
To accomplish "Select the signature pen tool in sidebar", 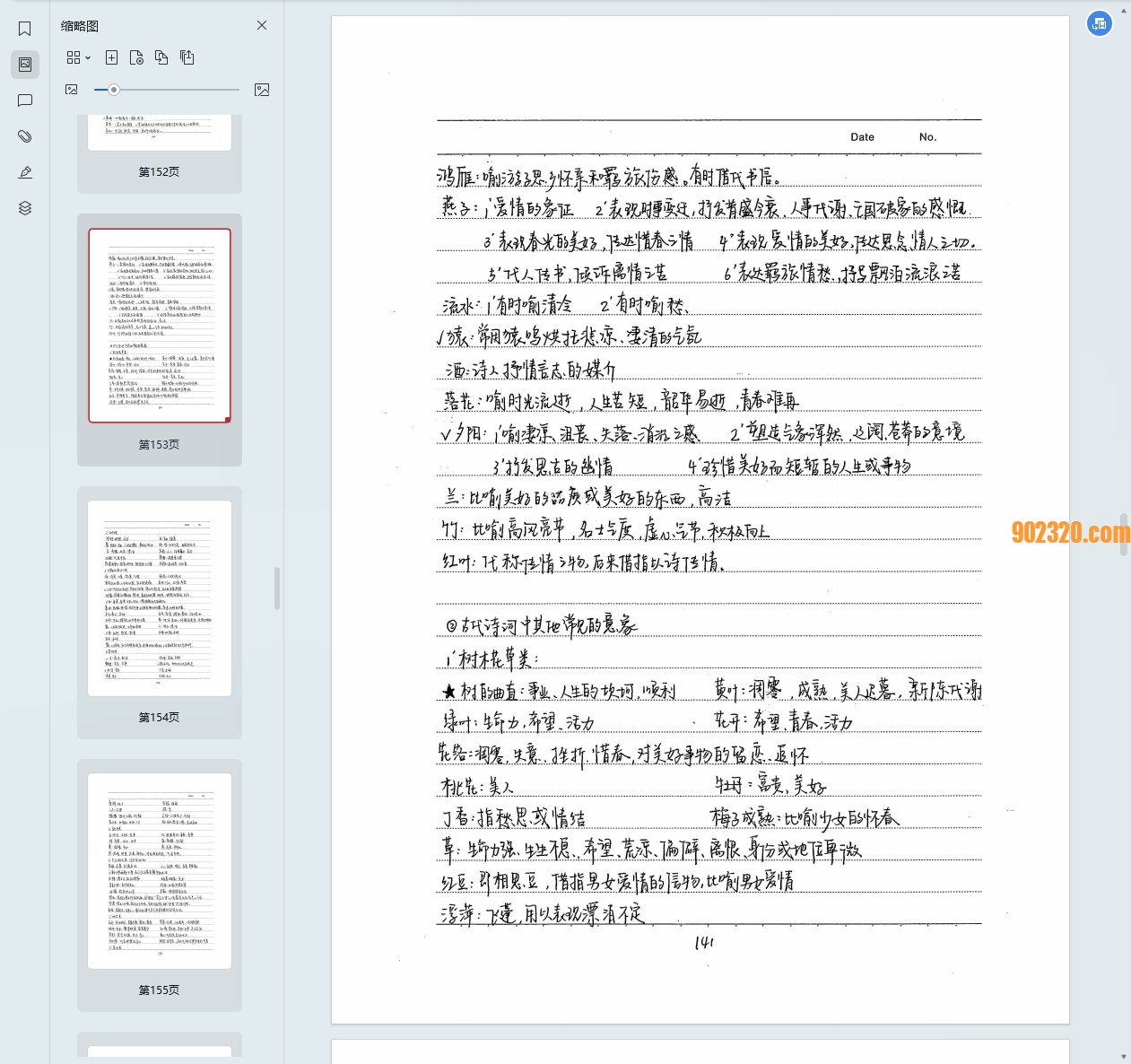I will 24,172.
